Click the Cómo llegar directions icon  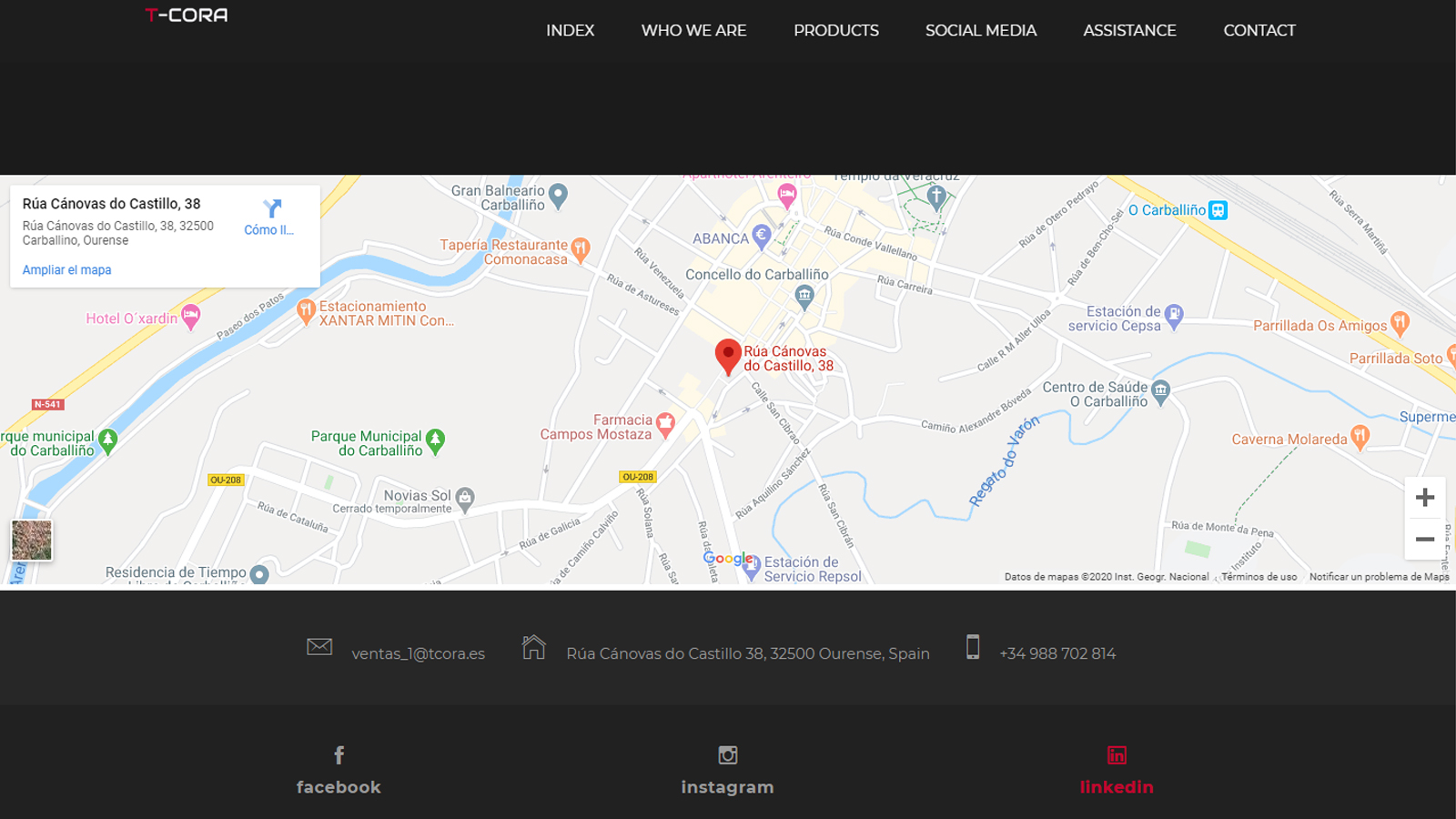click(272, 209)
